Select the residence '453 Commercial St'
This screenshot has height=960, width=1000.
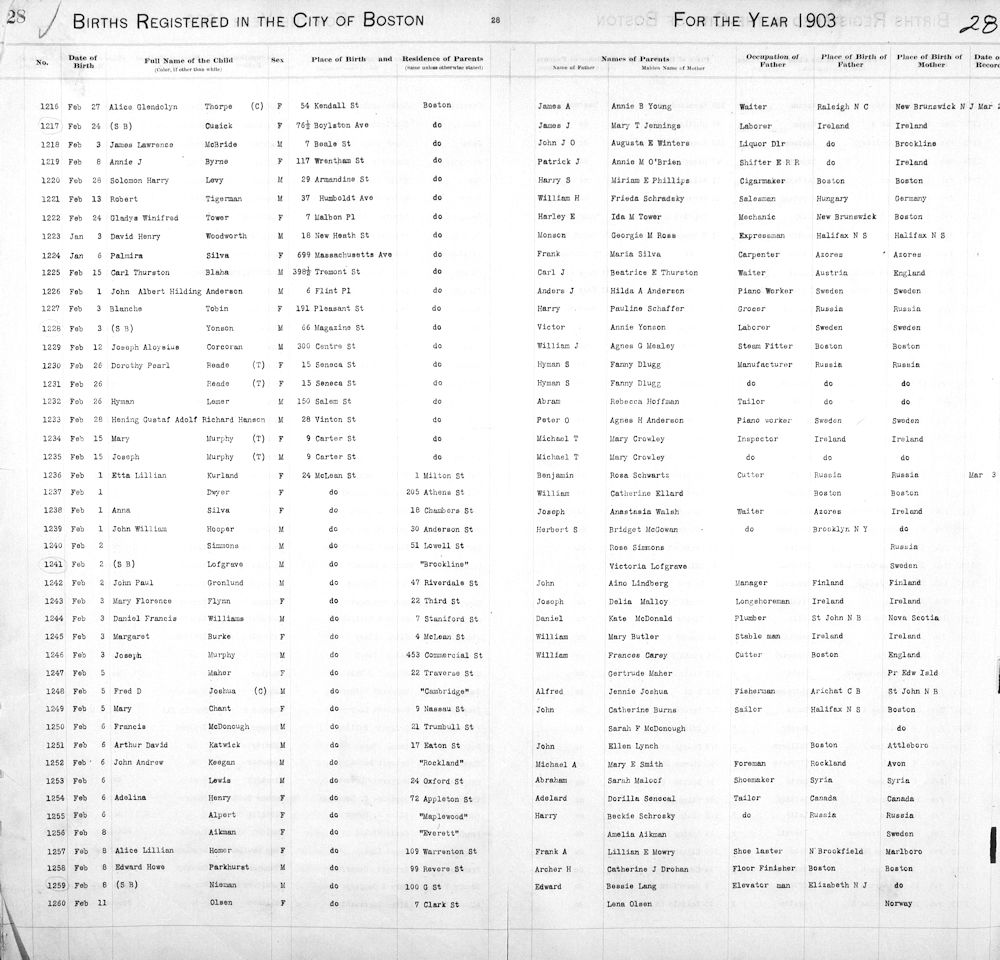(x=445, y=655)
